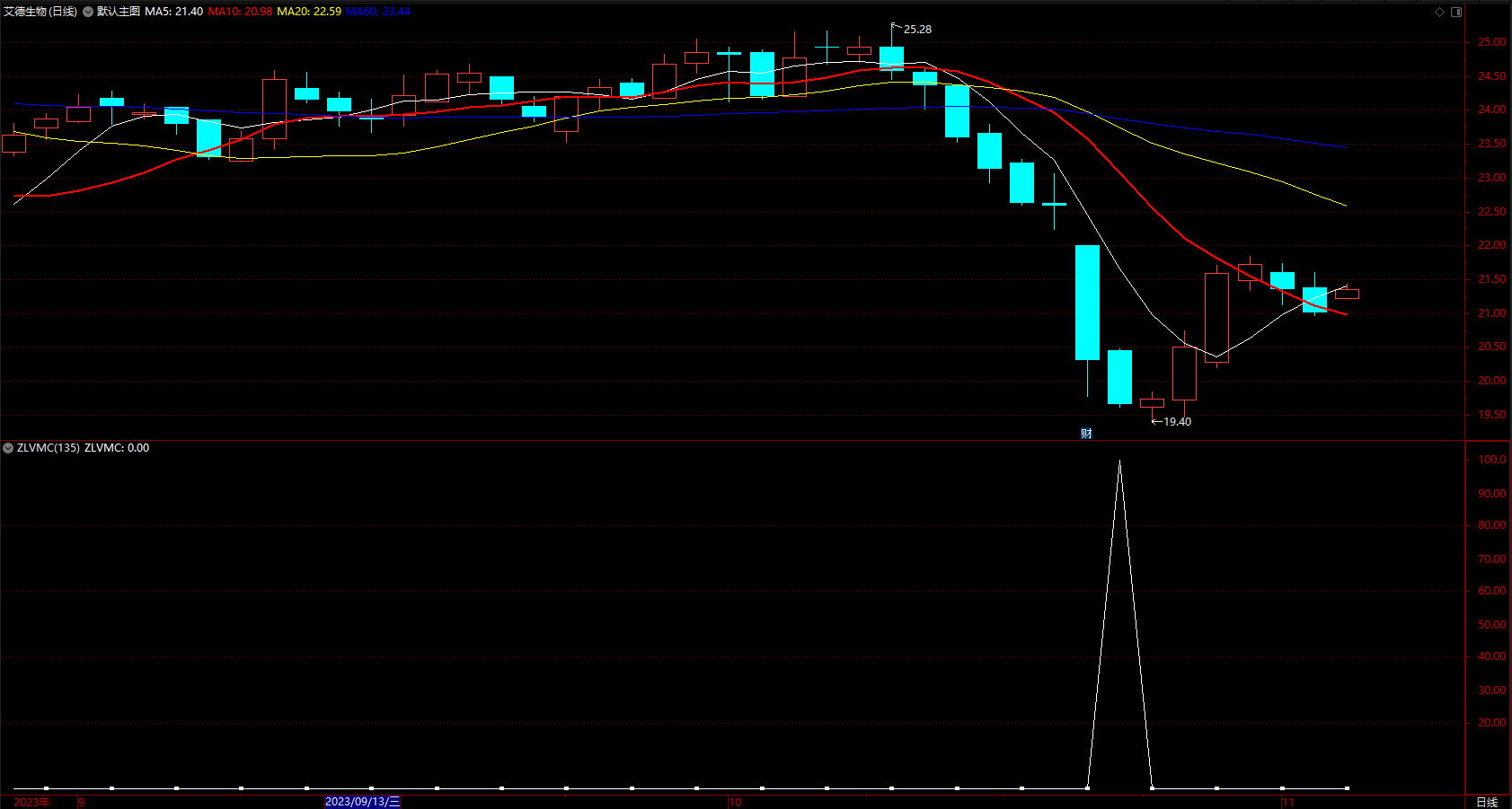Screen dimensions: 1512x809
Task: Click the stock name 艾德生物 (日线)
Action: (40, 12)
